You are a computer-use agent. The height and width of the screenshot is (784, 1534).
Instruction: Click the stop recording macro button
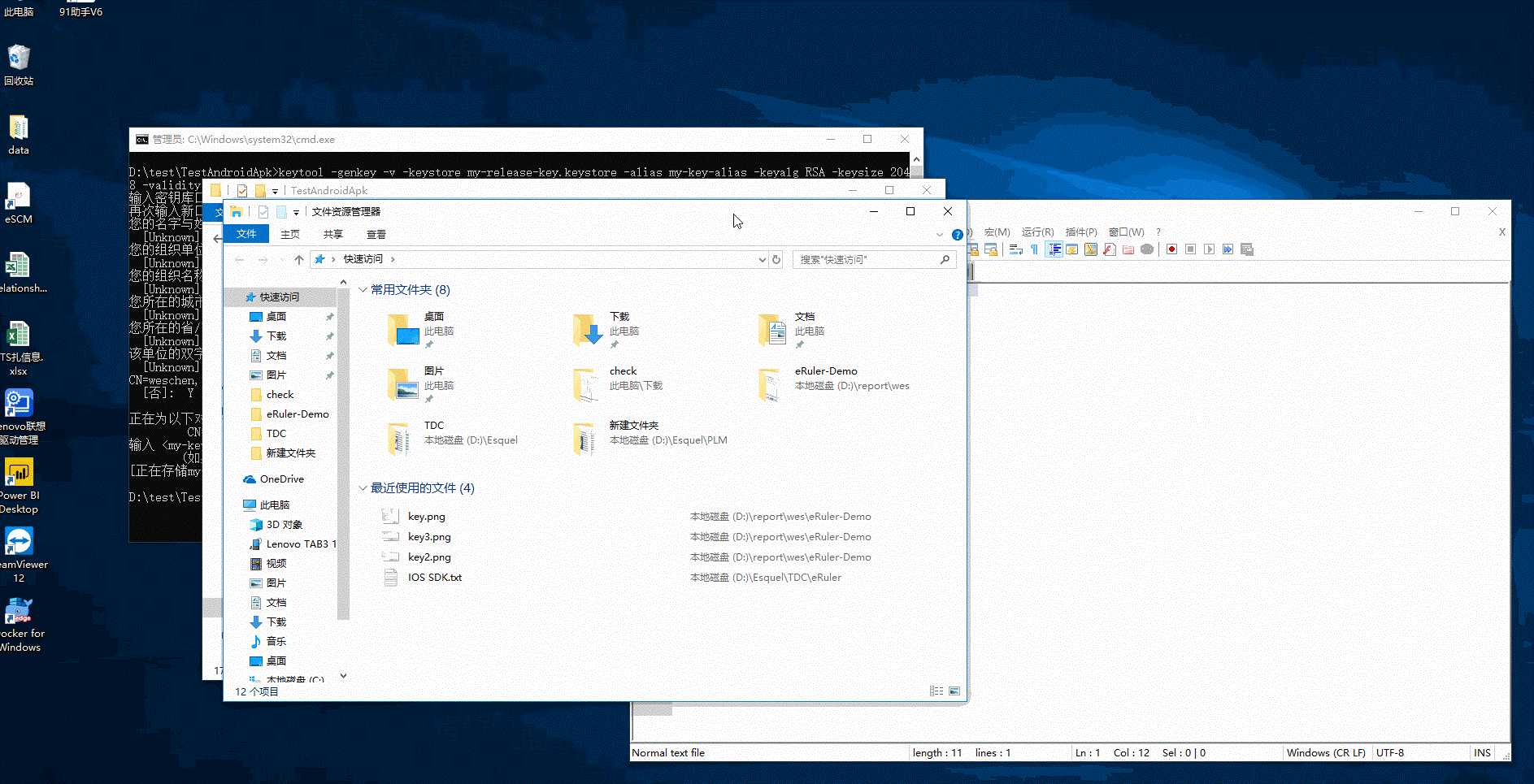tap(1190, 249)
